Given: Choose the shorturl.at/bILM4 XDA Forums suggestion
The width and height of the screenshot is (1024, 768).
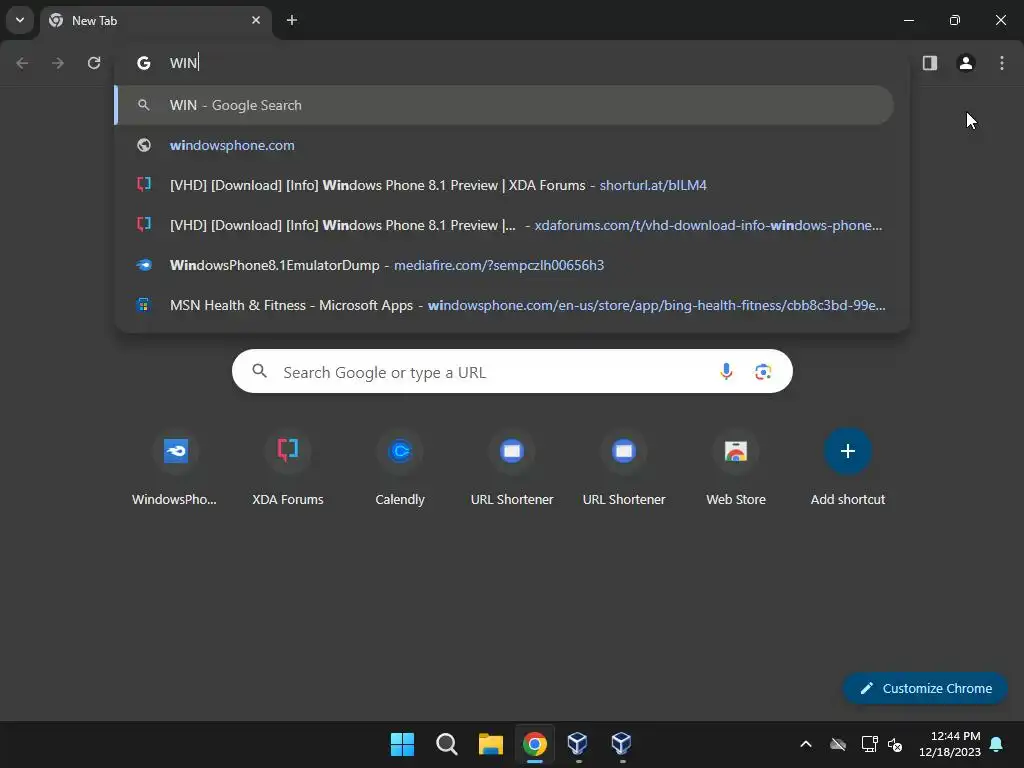Looking at the screenshot, I should 504,185.
